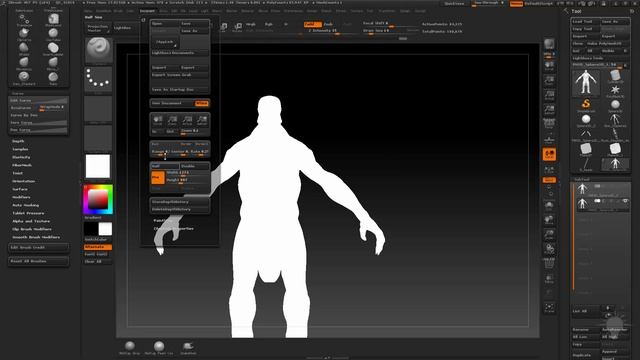Viewport: 640px width, 360px height.
Task: Click the Document palette dock icon
Action: pyautogui.click(x=143, y=20)
